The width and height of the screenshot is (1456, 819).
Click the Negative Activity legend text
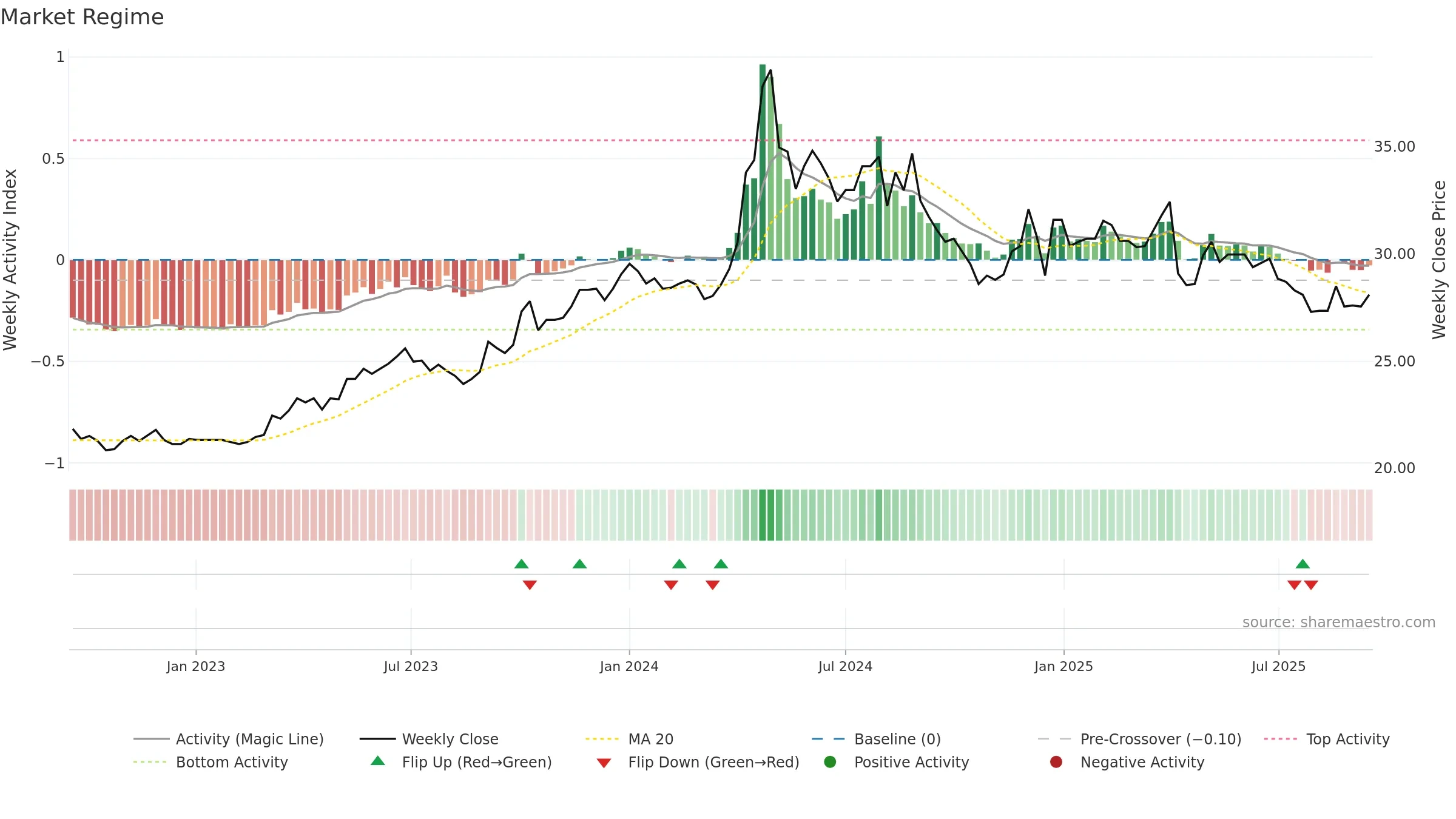tap(1142, 762)
